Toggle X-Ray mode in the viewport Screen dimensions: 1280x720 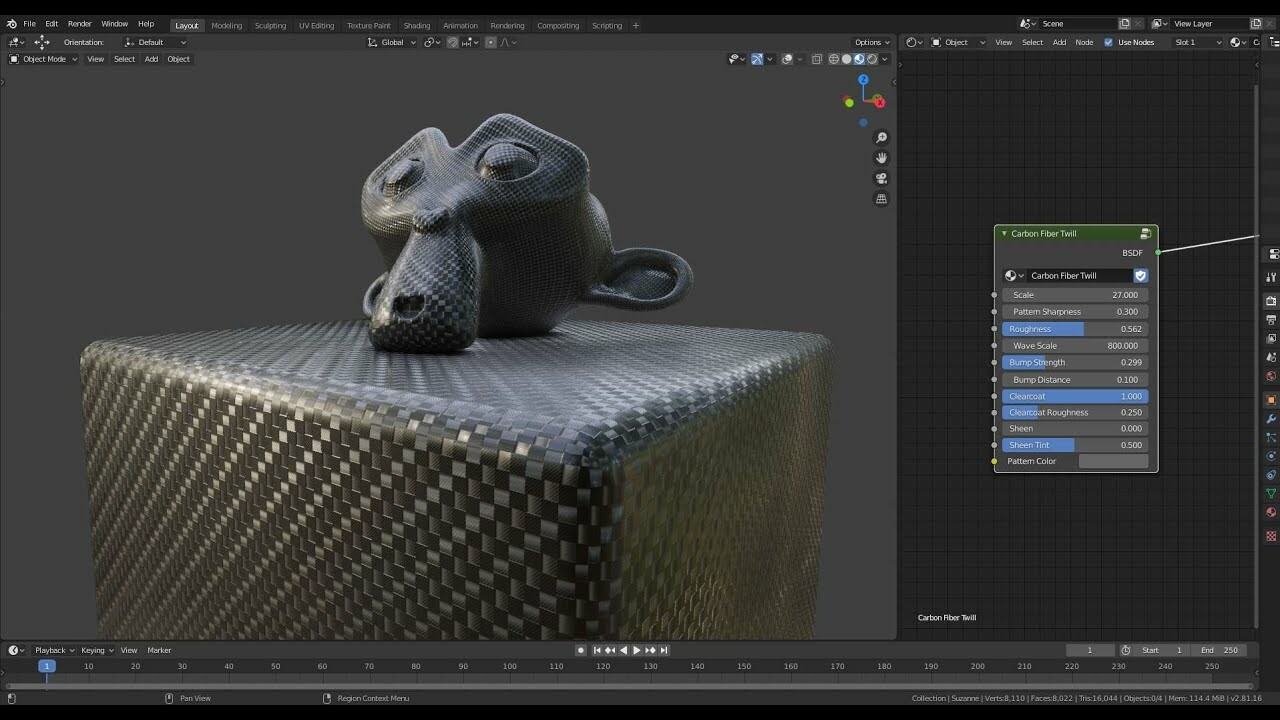[x=816, y=59]
